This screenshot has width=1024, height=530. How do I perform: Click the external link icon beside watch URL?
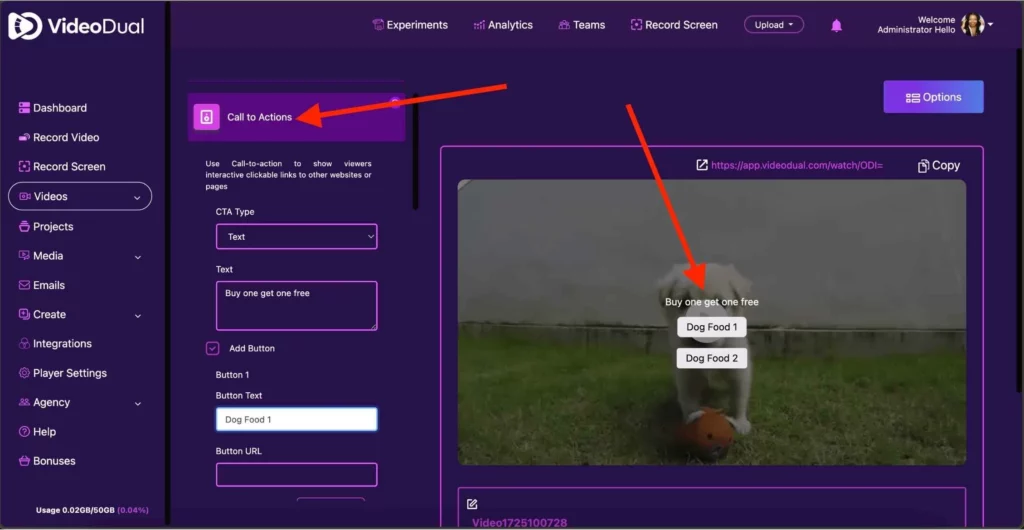click(702, 165)
